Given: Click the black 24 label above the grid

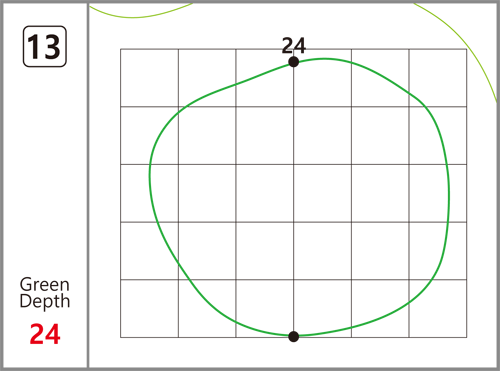Looking at the screenshot, I should click(293, 46).
